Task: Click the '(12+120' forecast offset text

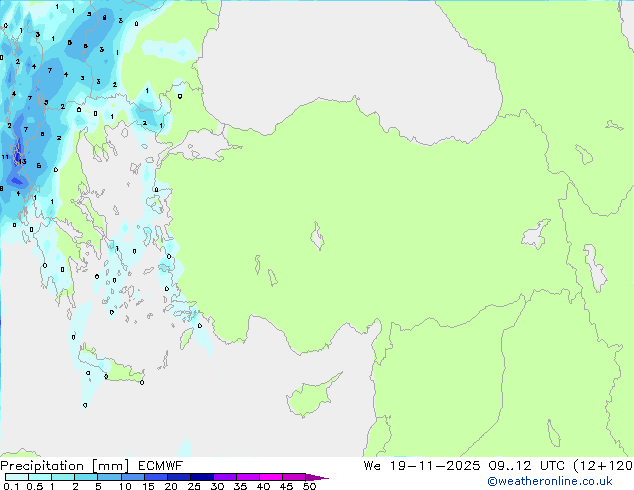Action: point(603,466)
